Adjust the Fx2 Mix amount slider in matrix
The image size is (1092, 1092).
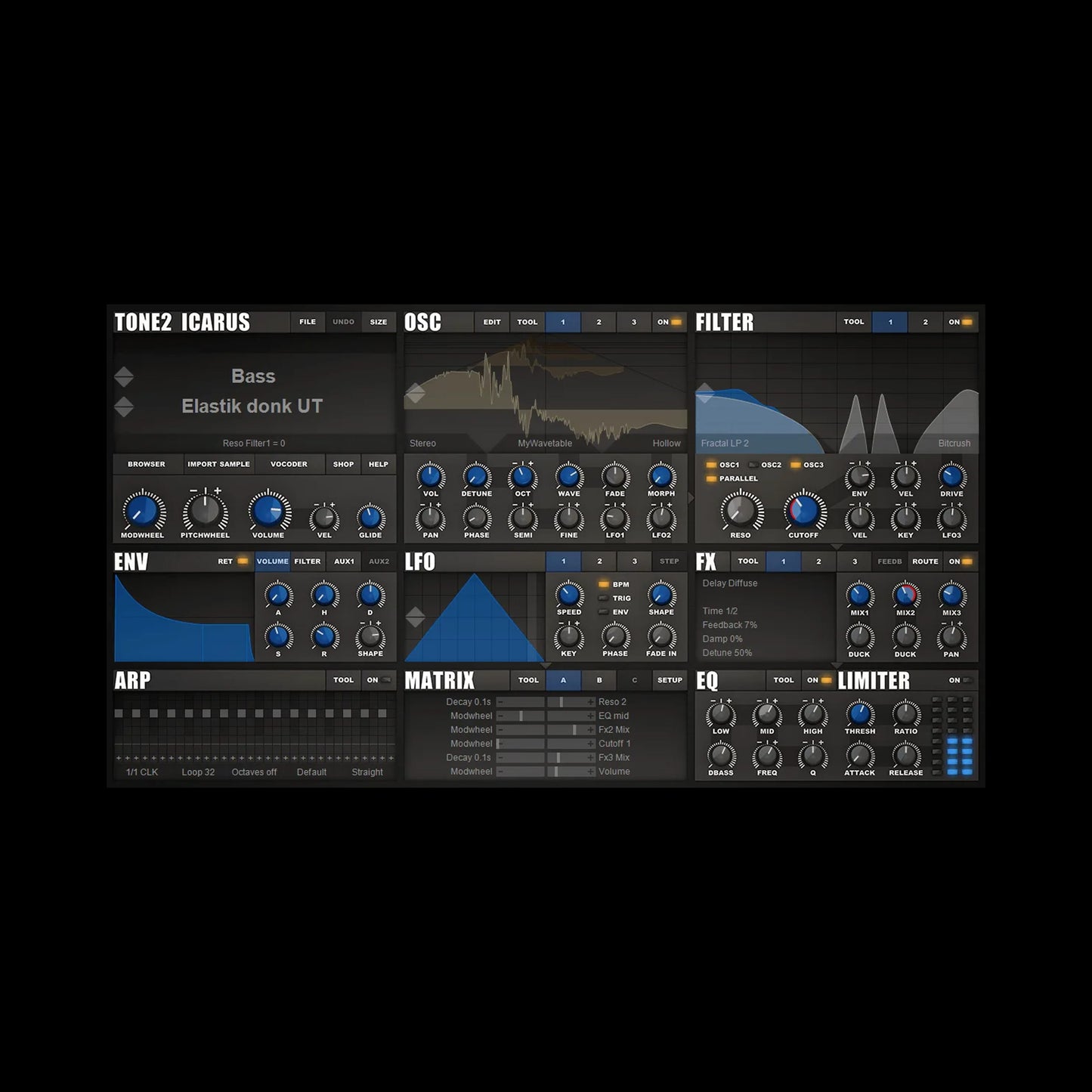pyautogui.click(x=571, y=730)
